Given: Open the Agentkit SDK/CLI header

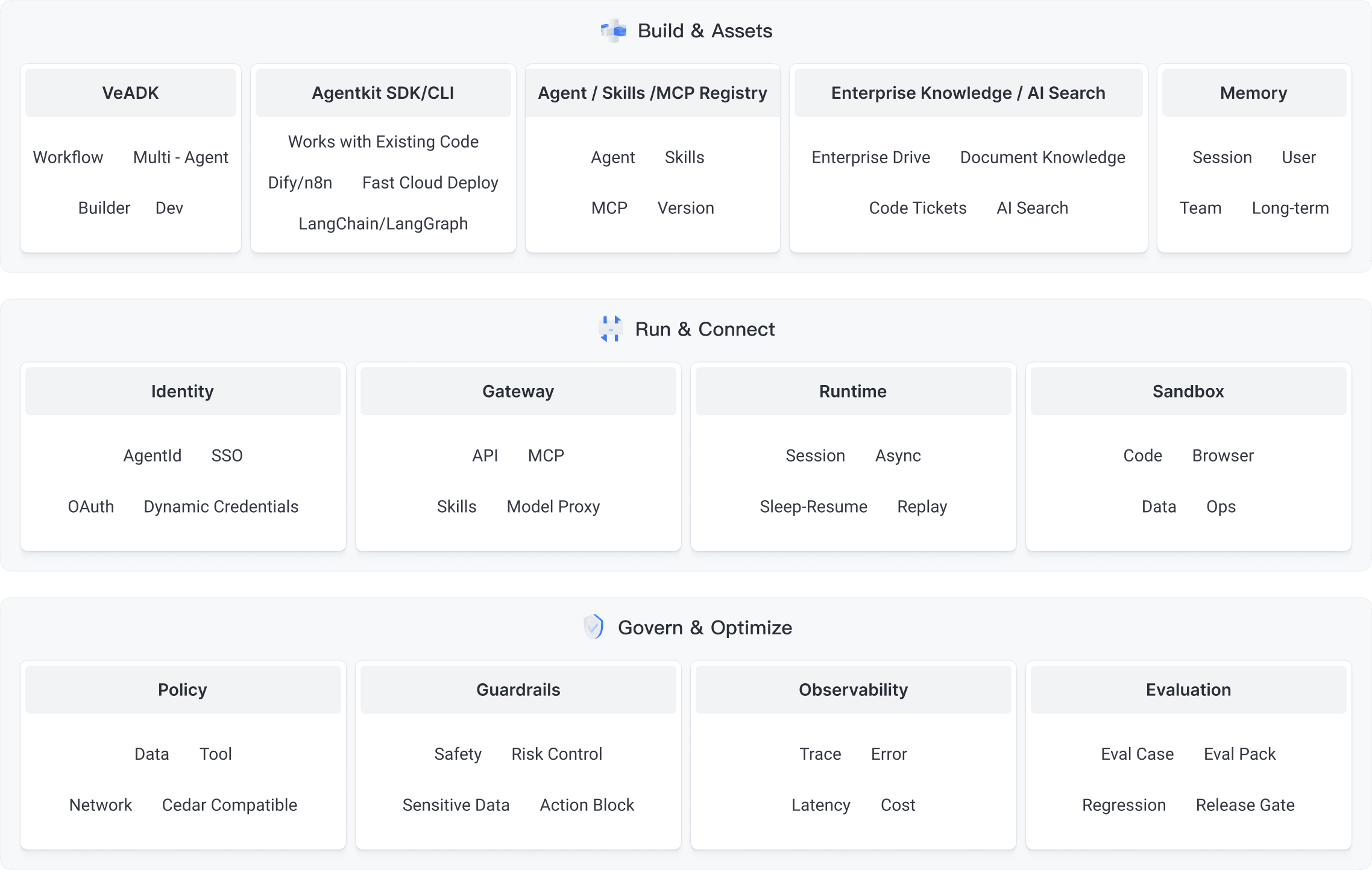Looking at the screenshot, I should [x=383, y=93].
